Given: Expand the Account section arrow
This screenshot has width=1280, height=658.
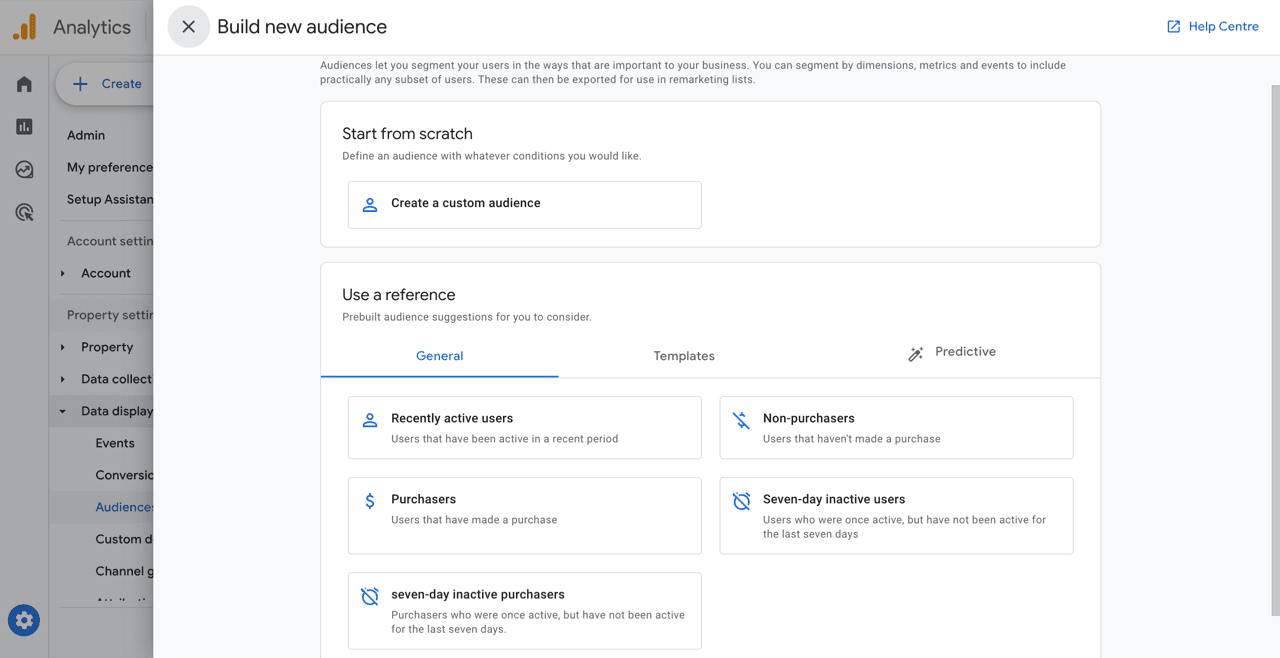Looking at the screenshot, I should point(63,273).
